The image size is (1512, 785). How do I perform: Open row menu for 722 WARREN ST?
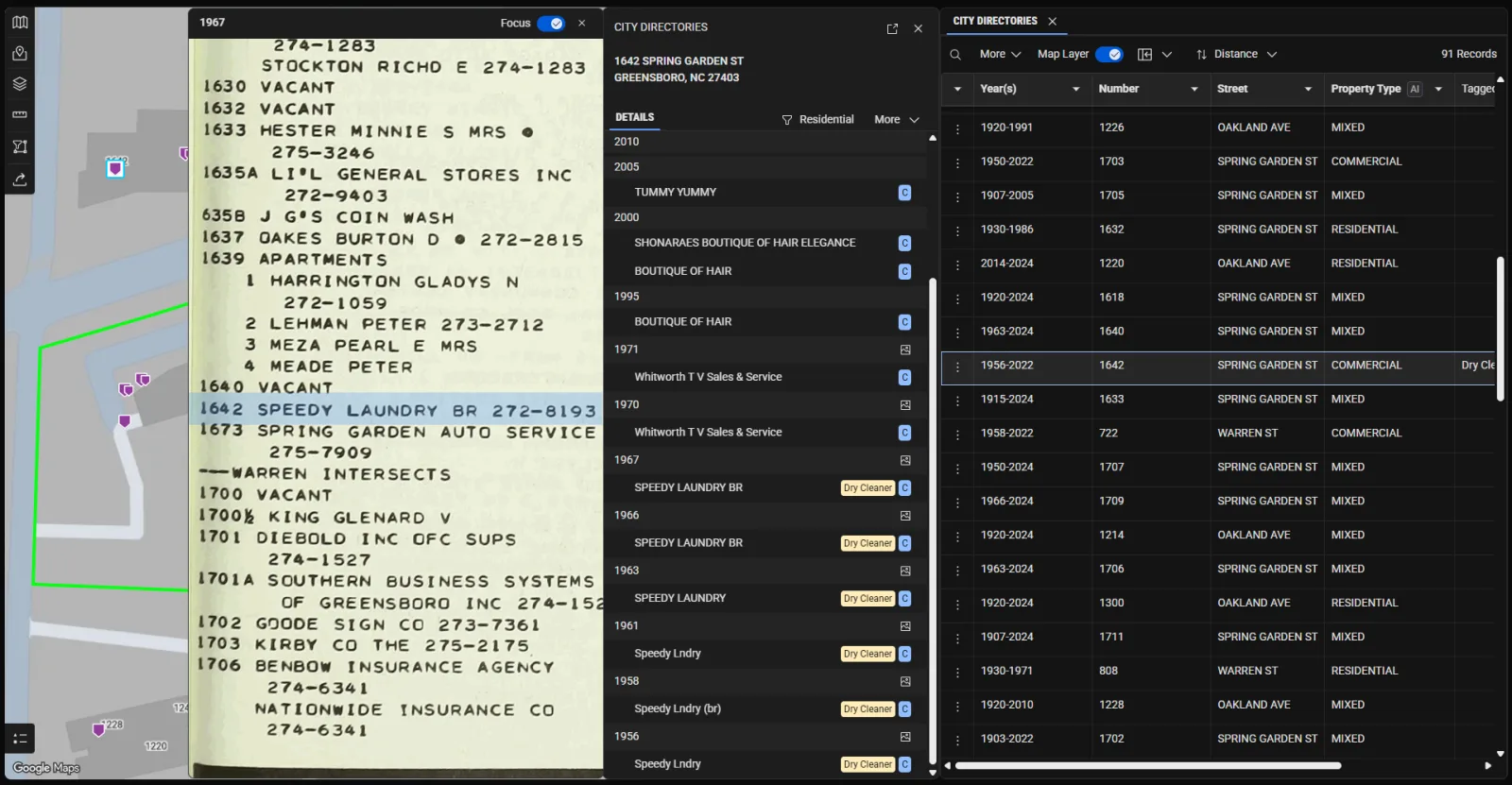coord(957,435)
